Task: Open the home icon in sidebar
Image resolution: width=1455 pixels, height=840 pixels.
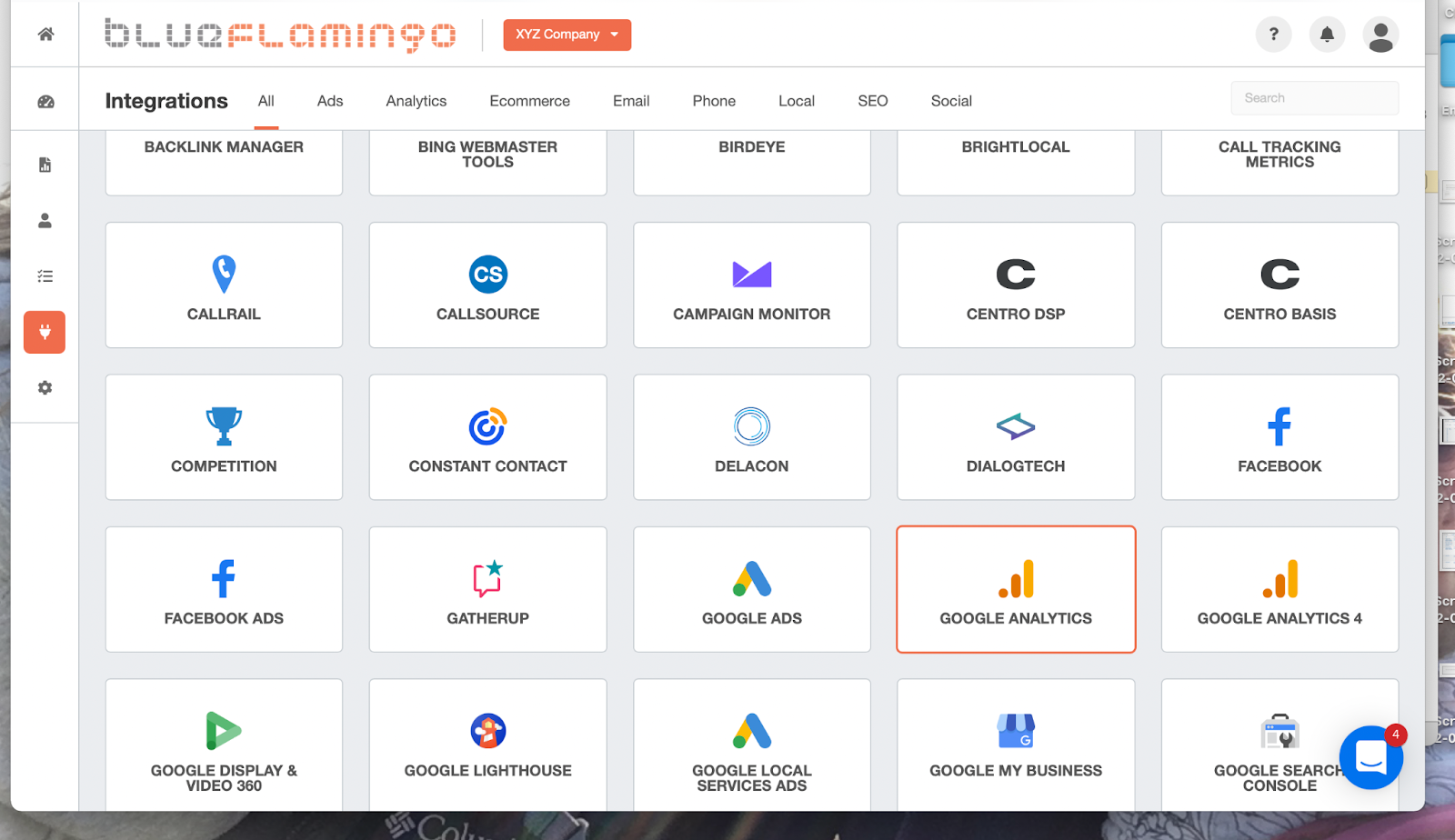Action: pos(45,34)
